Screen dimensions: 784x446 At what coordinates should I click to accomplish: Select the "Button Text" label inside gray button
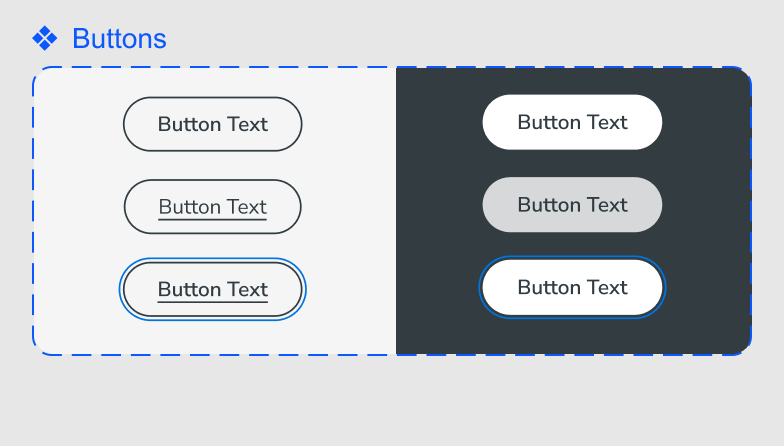coord(572,204)
